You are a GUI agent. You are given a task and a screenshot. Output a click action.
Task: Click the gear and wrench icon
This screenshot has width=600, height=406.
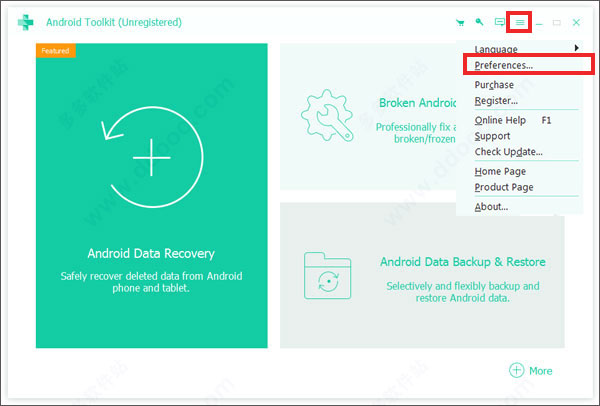pyautogui.click(x=328, y=116)
